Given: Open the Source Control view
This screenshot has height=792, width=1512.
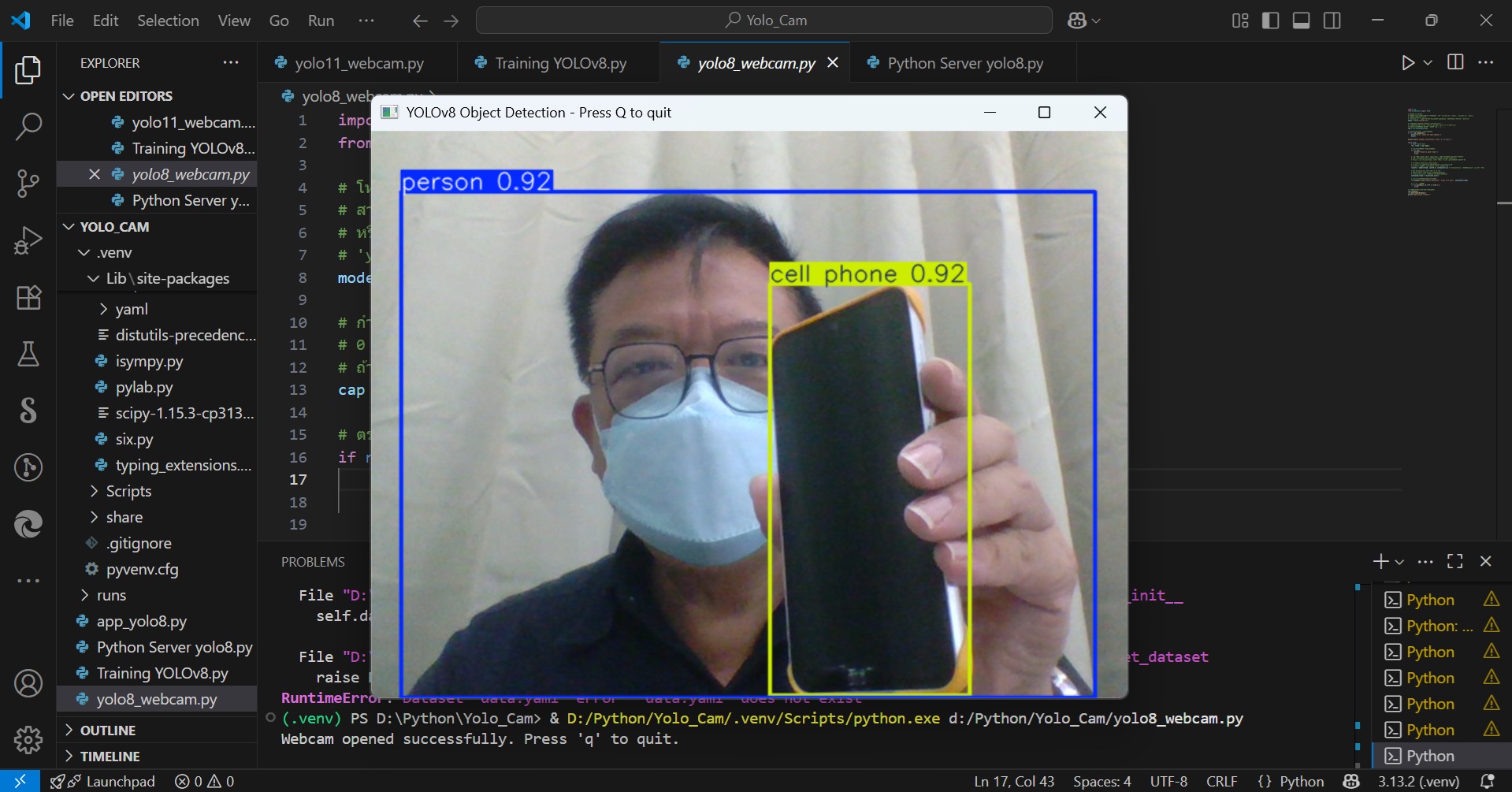Looking at the screenshot, I should point(28,183).
